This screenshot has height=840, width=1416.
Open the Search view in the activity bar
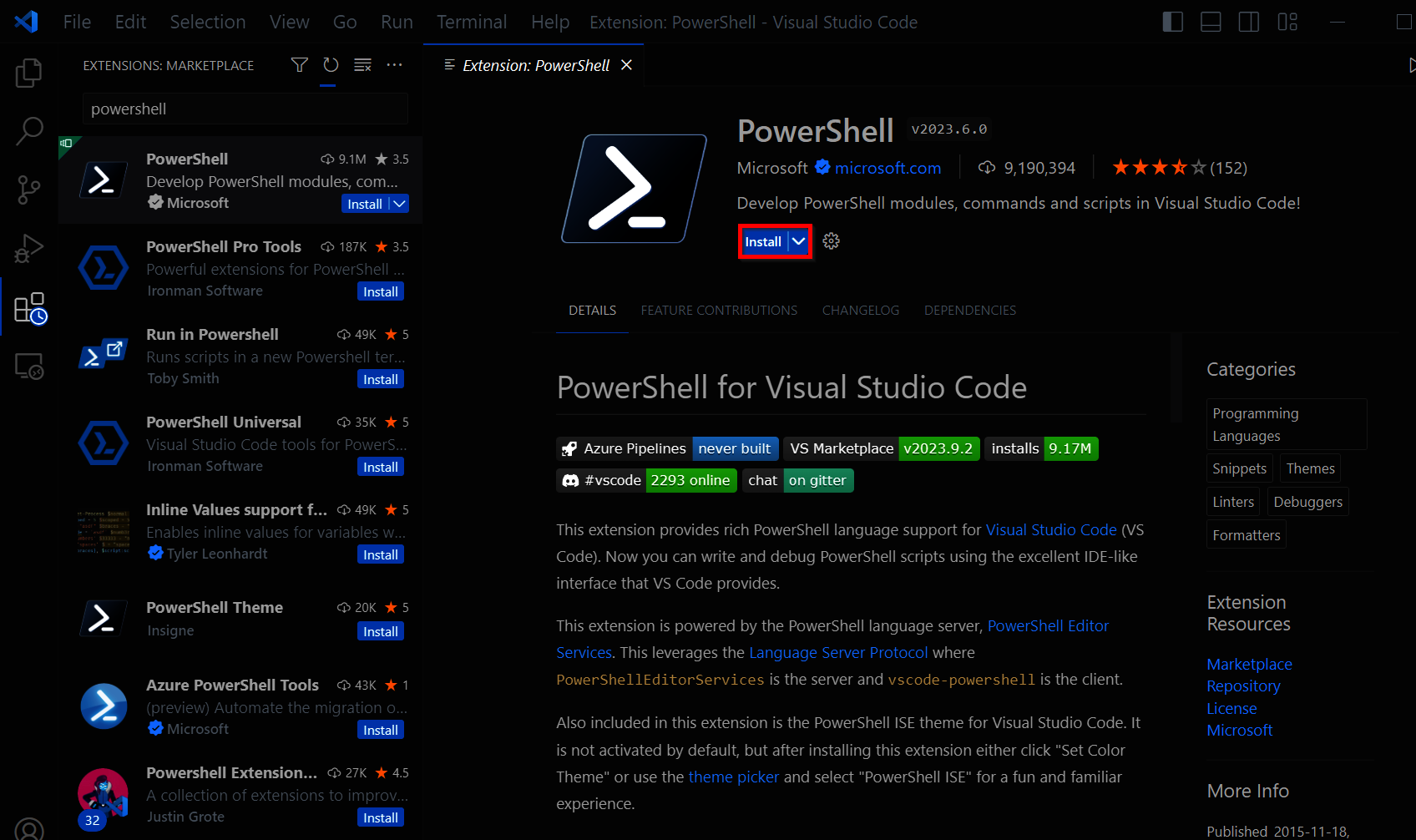[x=28, y=131]
